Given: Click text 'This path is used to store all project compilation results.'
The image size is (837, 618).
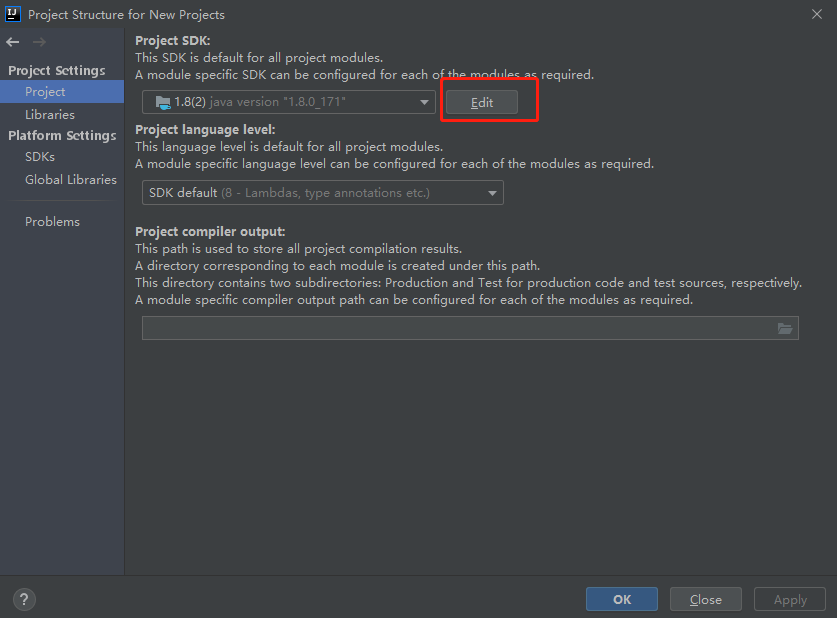Looking at the screenshot, I should 298,249.
